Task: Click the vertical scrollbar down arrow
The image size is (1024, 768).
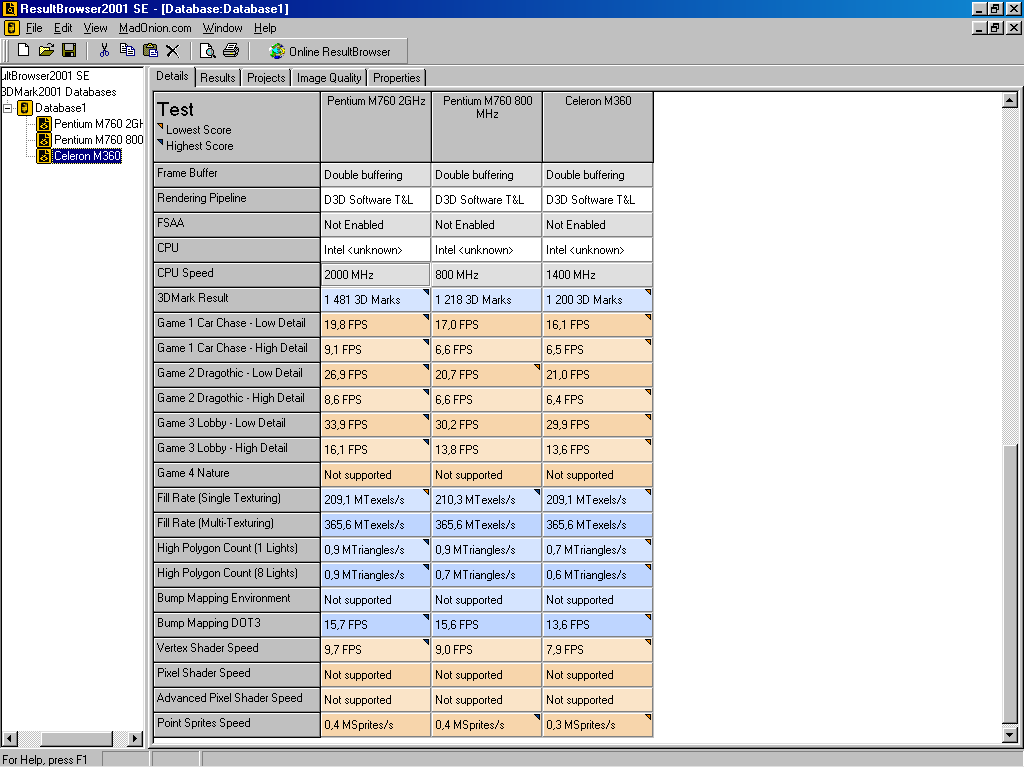Action: click(1010, 735)
